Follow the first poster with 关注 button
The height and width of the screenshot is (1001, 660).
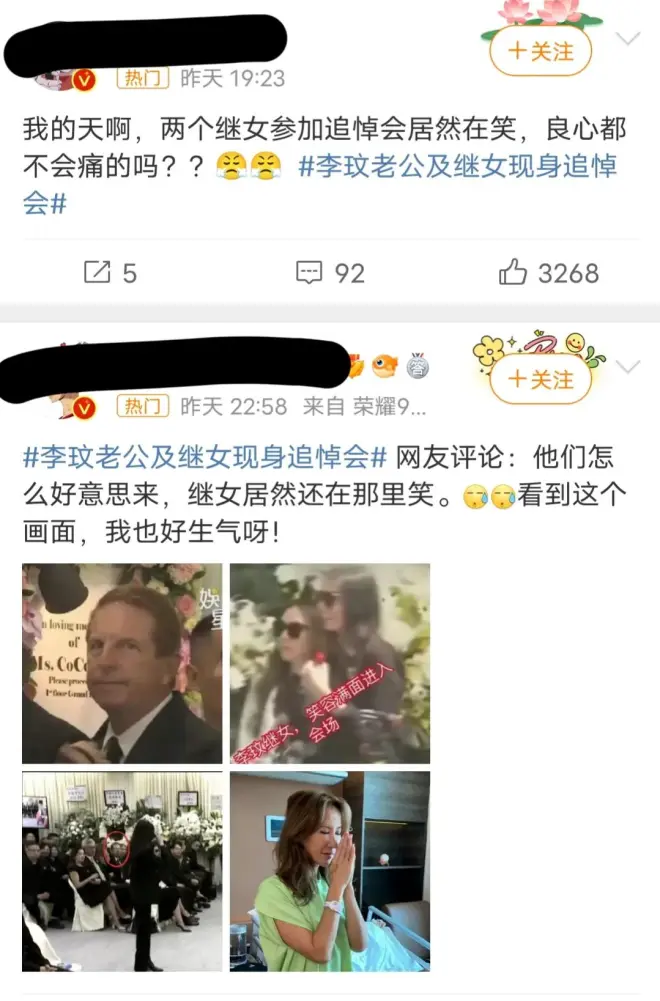pos(541,51)
